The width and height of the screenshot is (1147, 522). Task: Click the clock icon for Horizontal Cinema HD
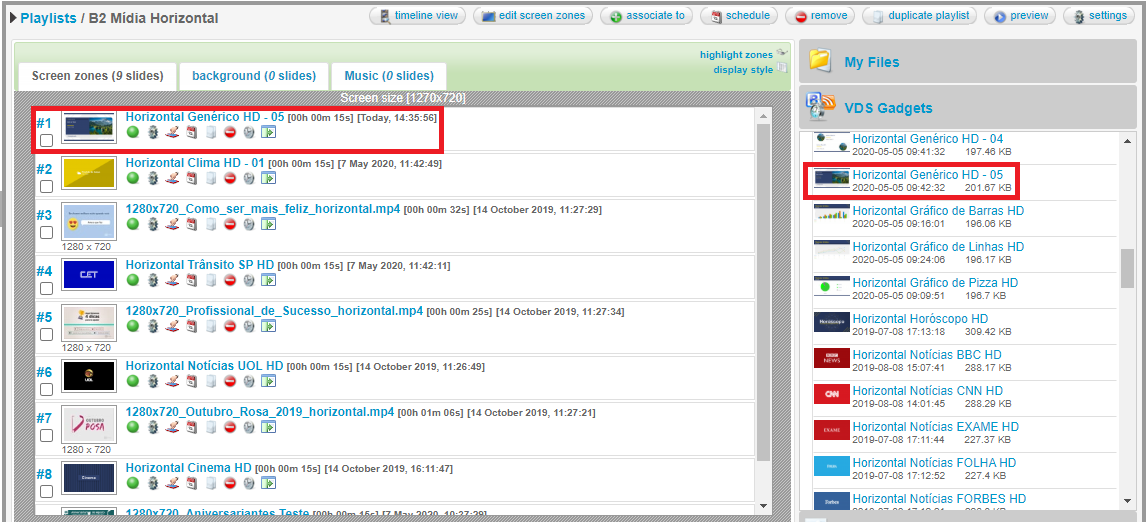pos(249,483)
